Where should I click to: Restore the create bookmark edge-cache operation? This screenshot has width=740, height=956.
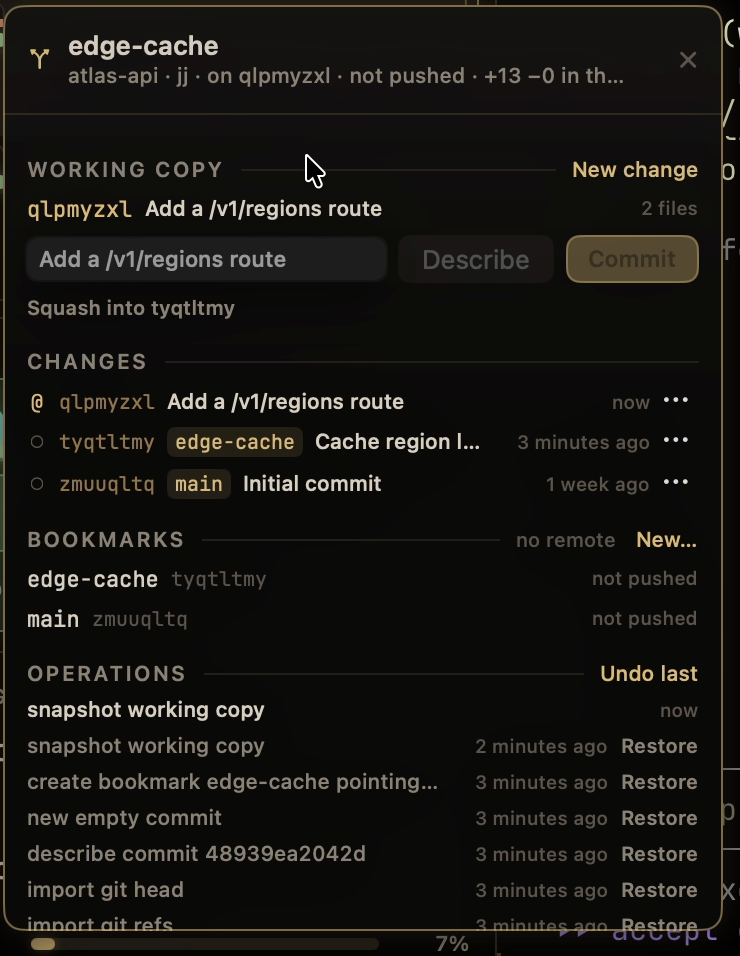click(659, 782)
